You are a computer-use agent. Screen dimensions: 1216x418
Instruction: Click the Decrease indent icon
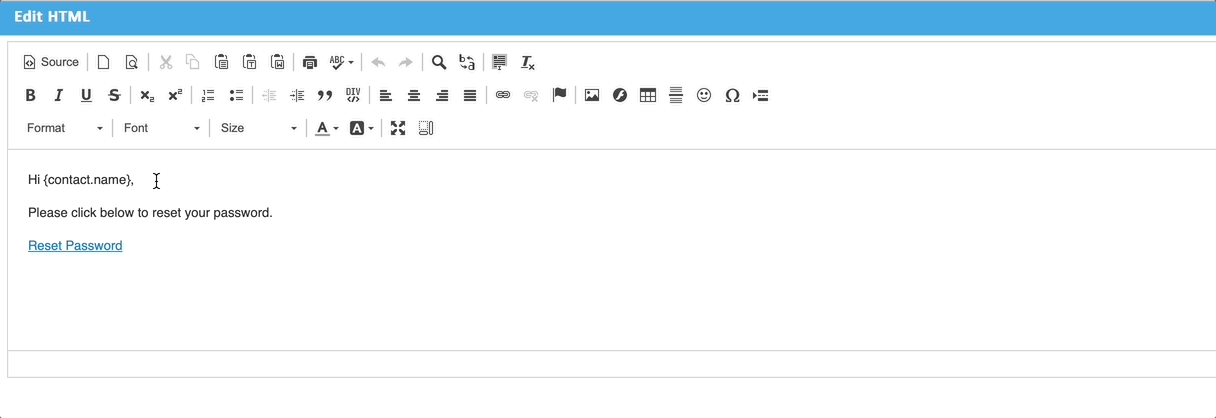coord(269,95)
